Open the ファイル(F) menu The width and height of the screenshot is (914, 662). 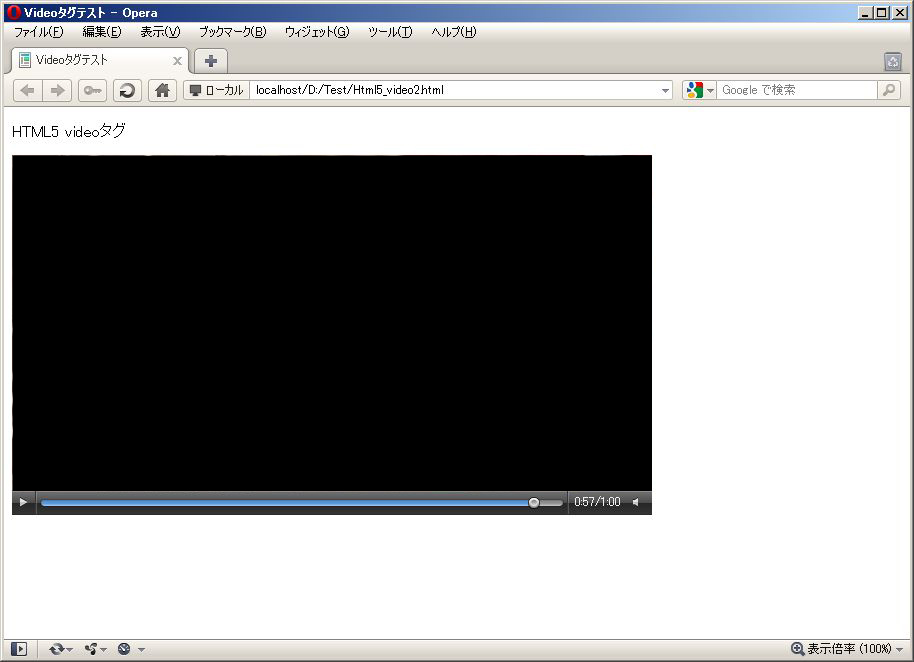(38, 32)
